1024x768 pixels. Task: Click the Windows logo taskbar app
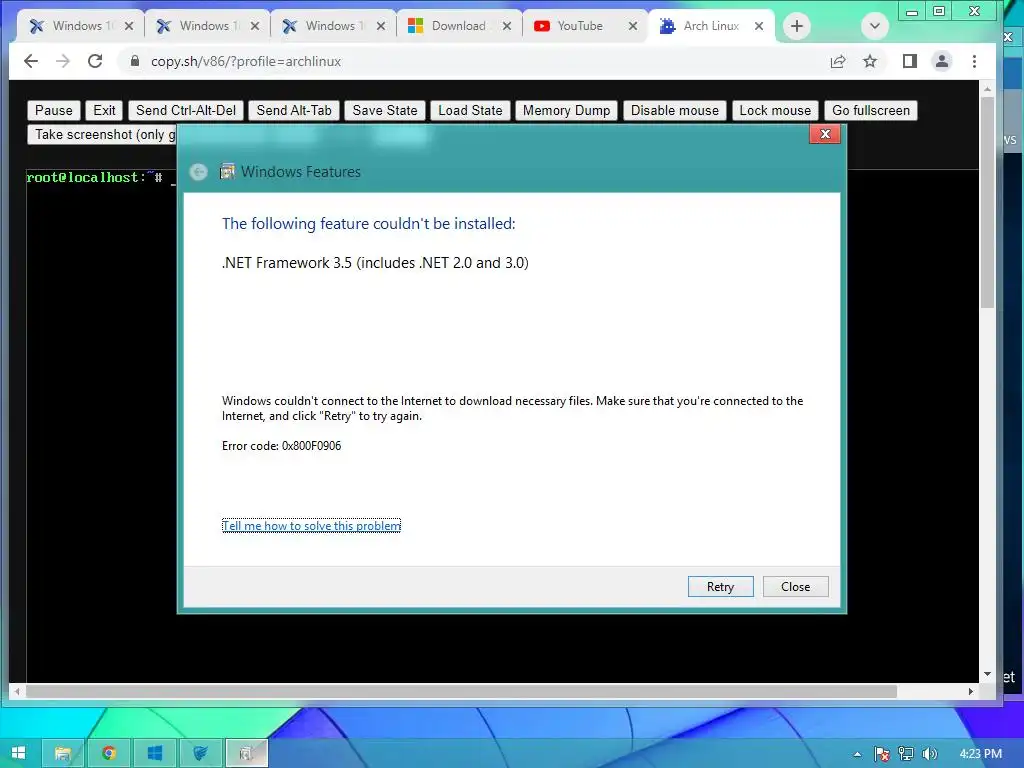point(155,753)
